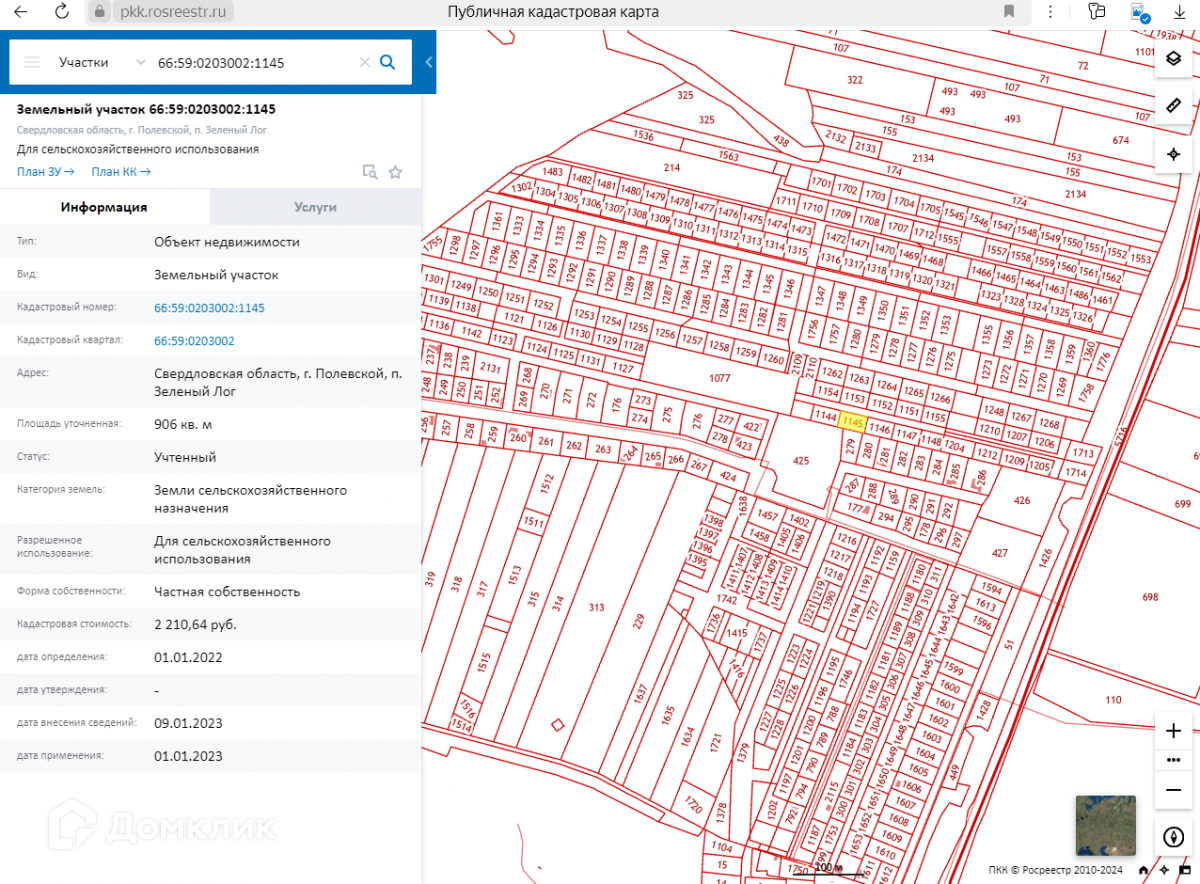Open План ЗУ link

pos(46,172)
